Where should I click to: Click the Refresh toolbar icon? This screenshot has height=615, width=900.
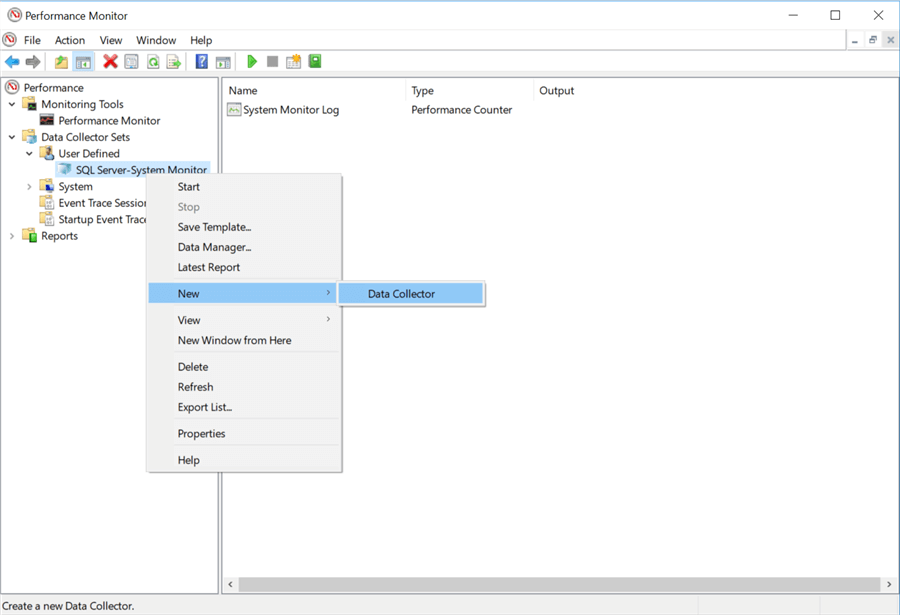[x=153, y=62]
